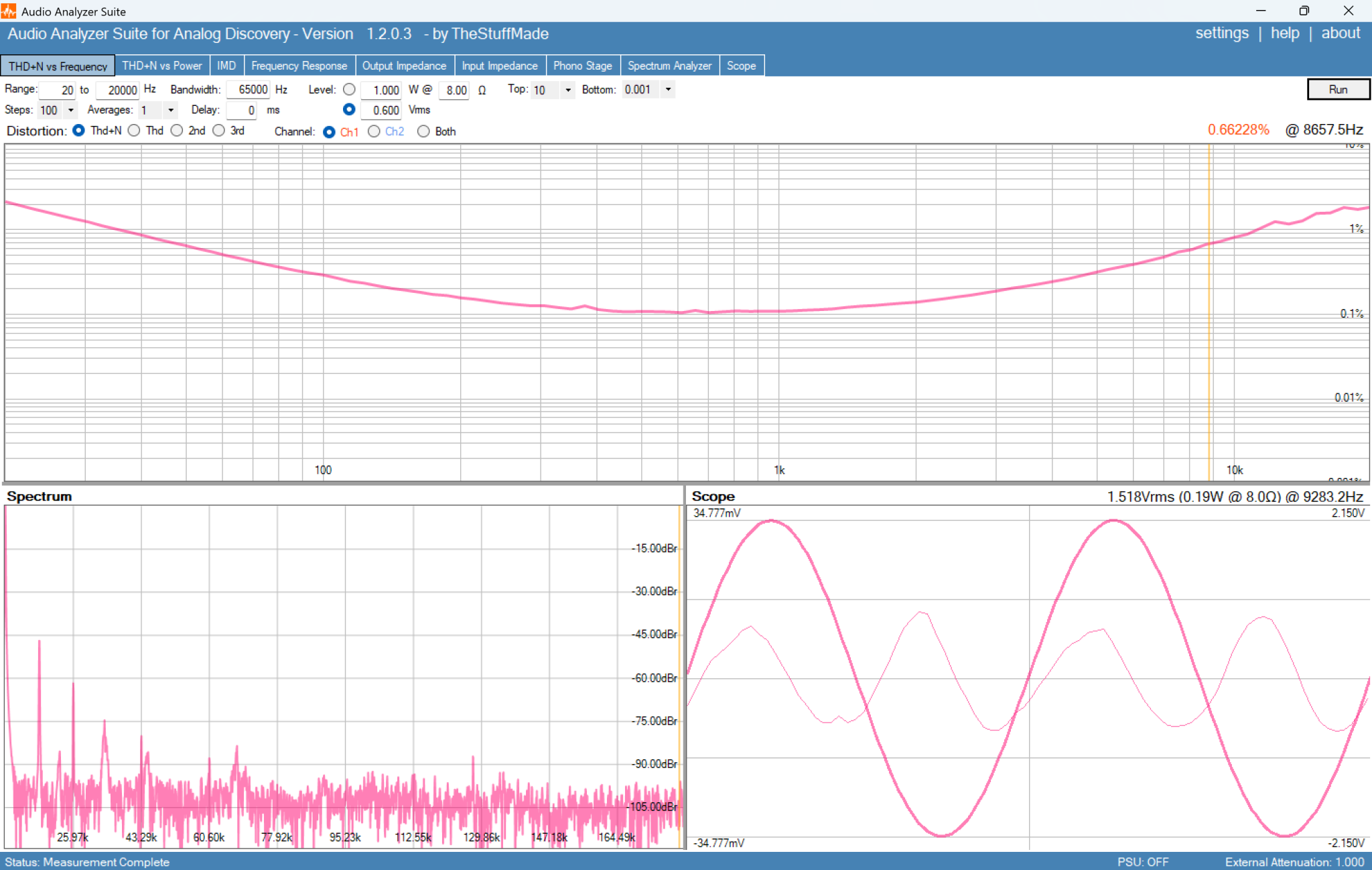Edit the power level in Watts field
The image size is (1372, 870).
pos(381,90)
